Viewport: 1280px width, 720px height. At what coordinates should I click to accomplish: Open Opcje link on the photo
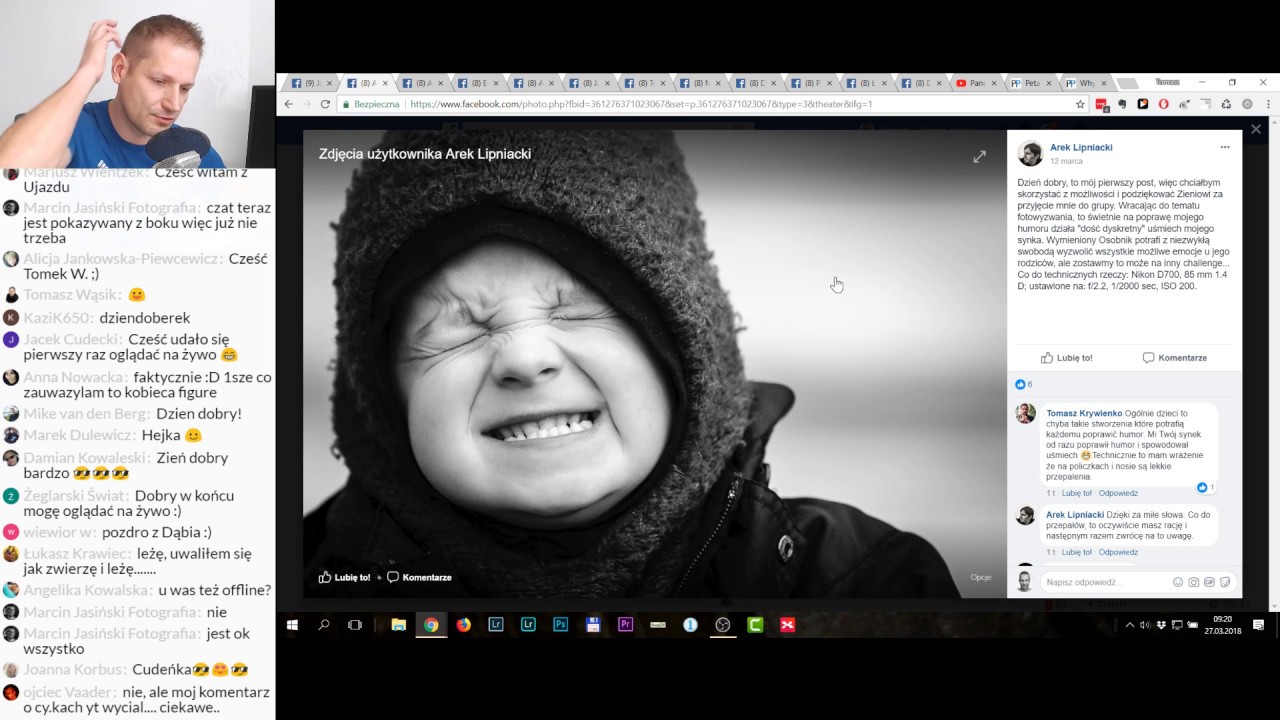pyautogui.click(x=981, y=577)
